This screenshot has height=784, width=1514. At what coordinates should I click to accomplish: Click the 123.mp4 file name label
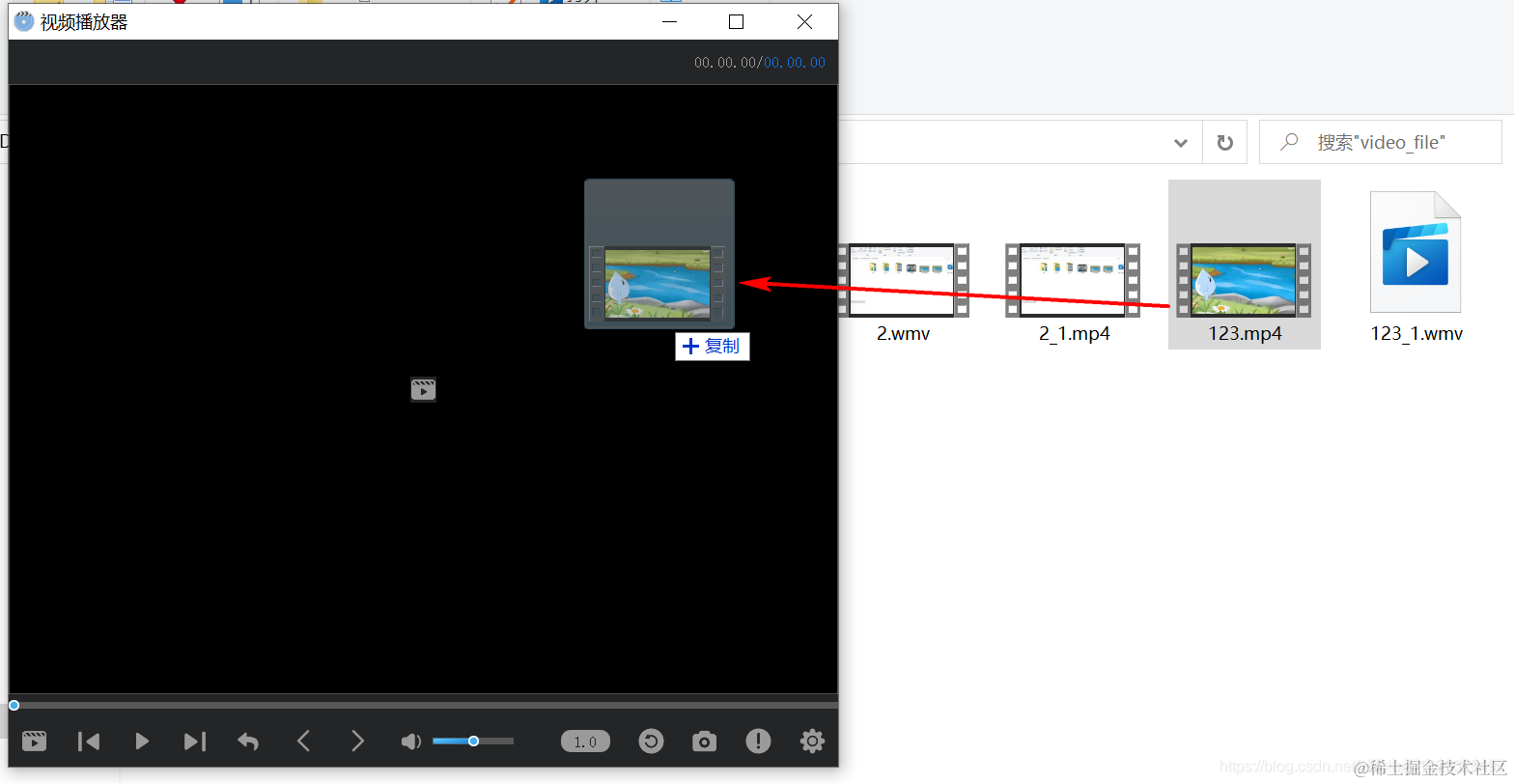1245,333
